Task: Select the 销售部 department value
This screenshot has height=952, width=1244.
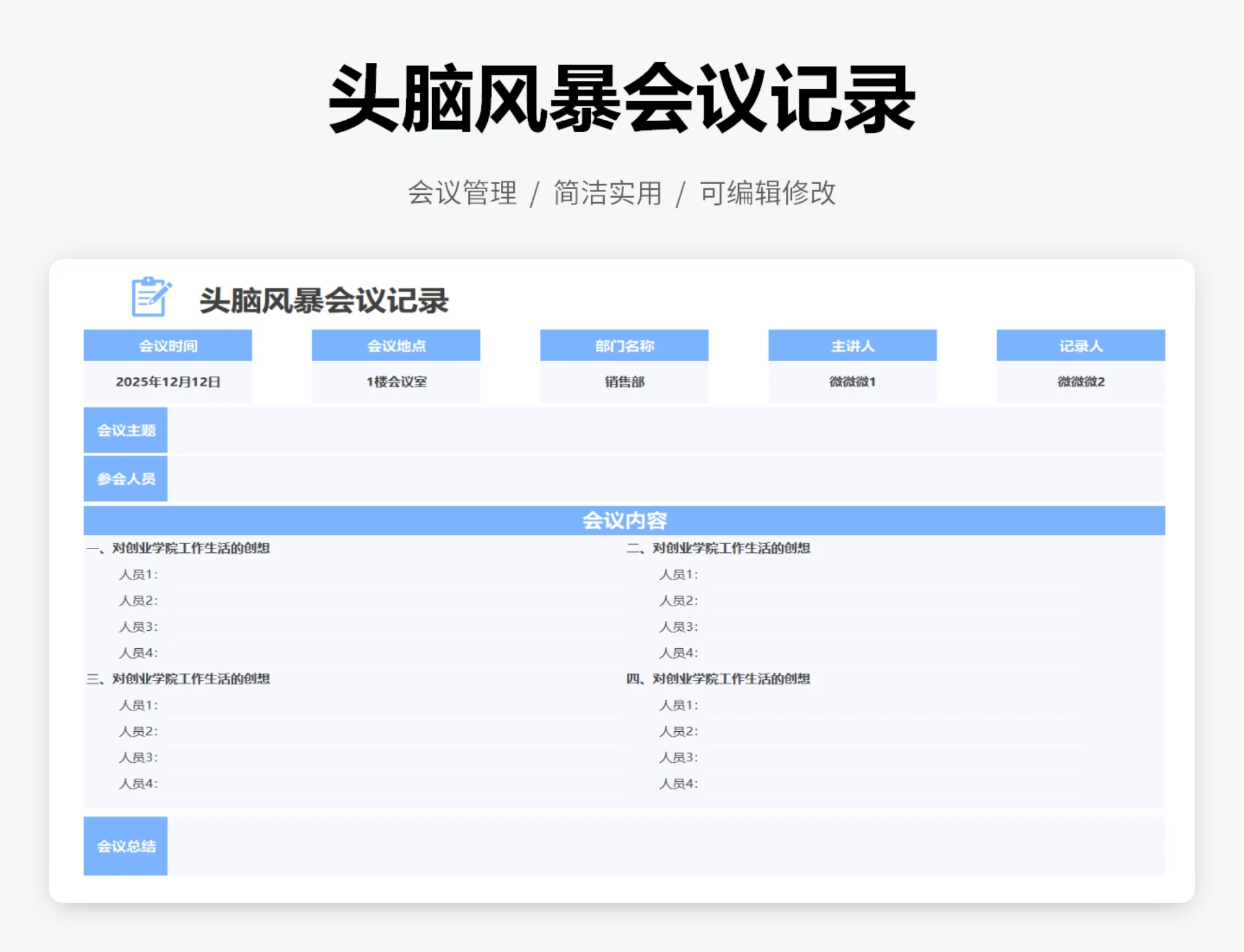Action: coord(624,381)
